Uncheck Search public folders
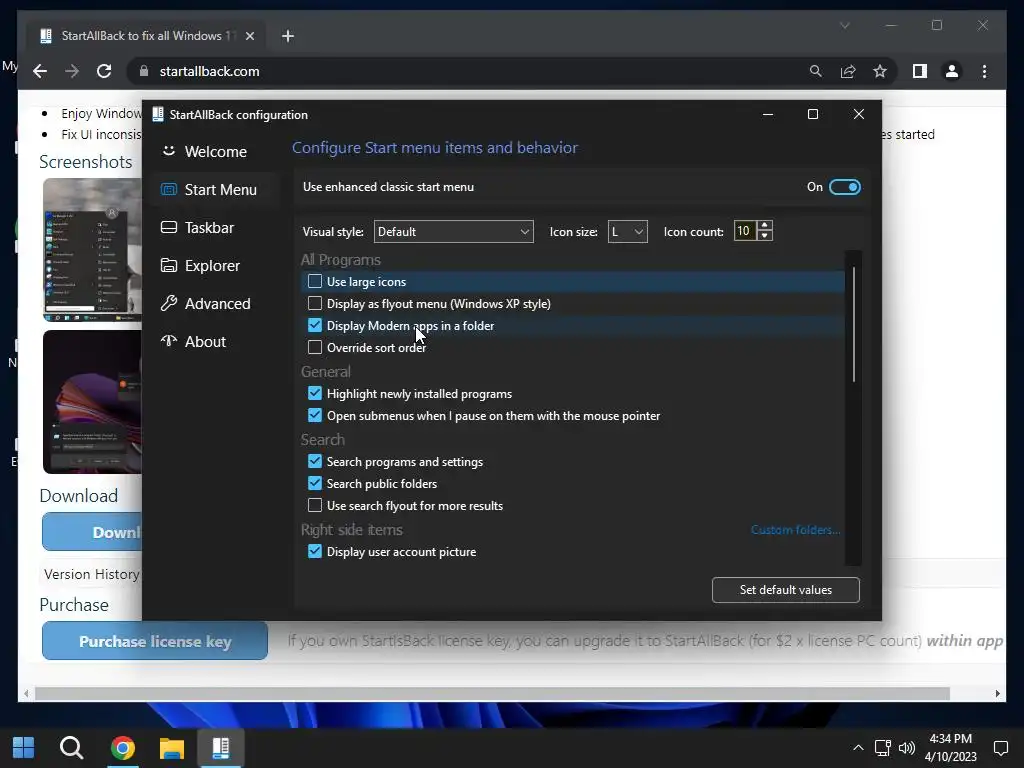The image size is (1024, 768). click(315, 483)
